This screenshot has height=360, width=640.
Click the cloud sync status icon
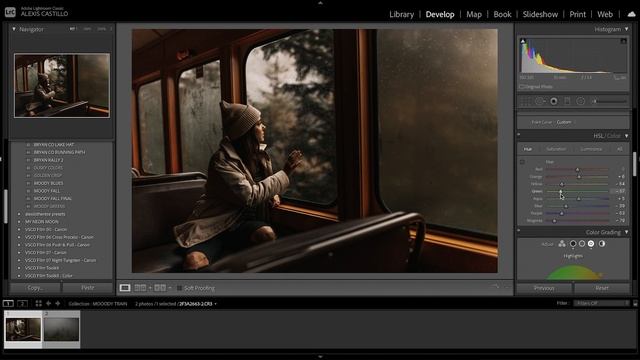coord(631,14)
